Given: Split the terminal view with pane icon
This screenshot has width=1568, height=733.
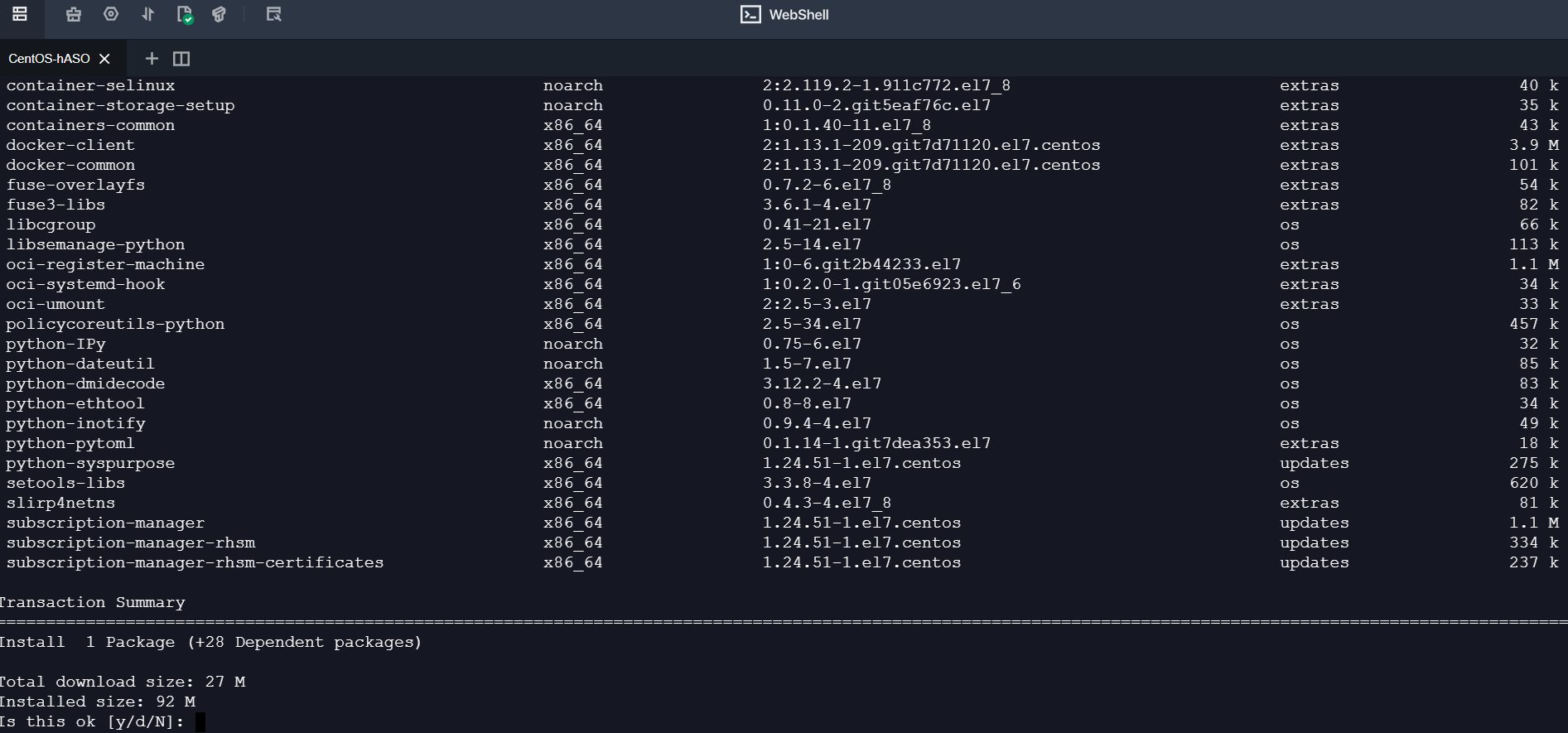Looking at the screenshot, I should coord(181,58).
